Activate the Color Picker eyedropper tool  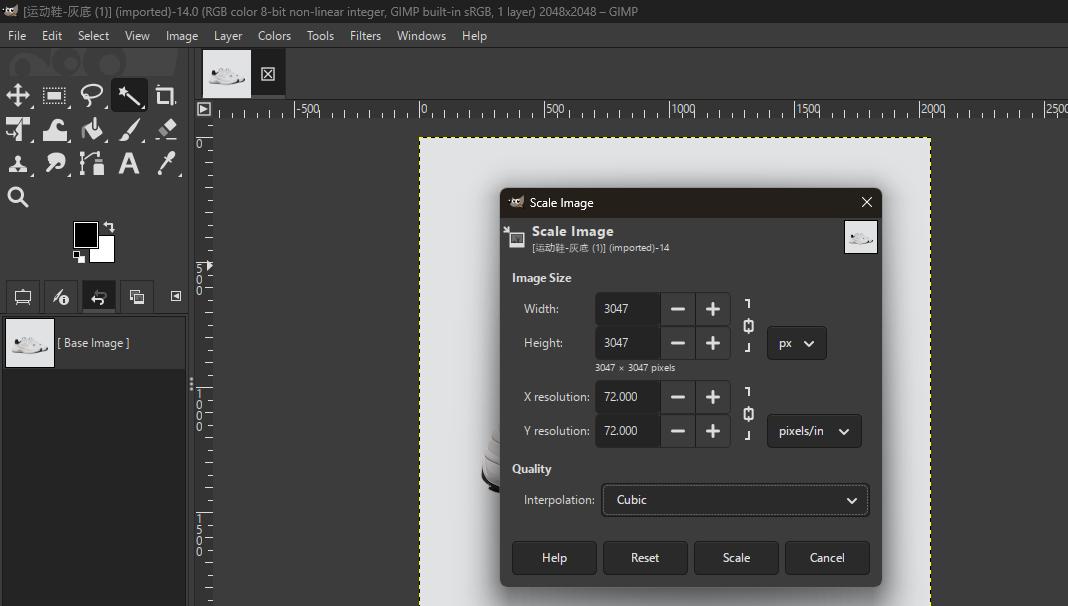coord(166,163)
